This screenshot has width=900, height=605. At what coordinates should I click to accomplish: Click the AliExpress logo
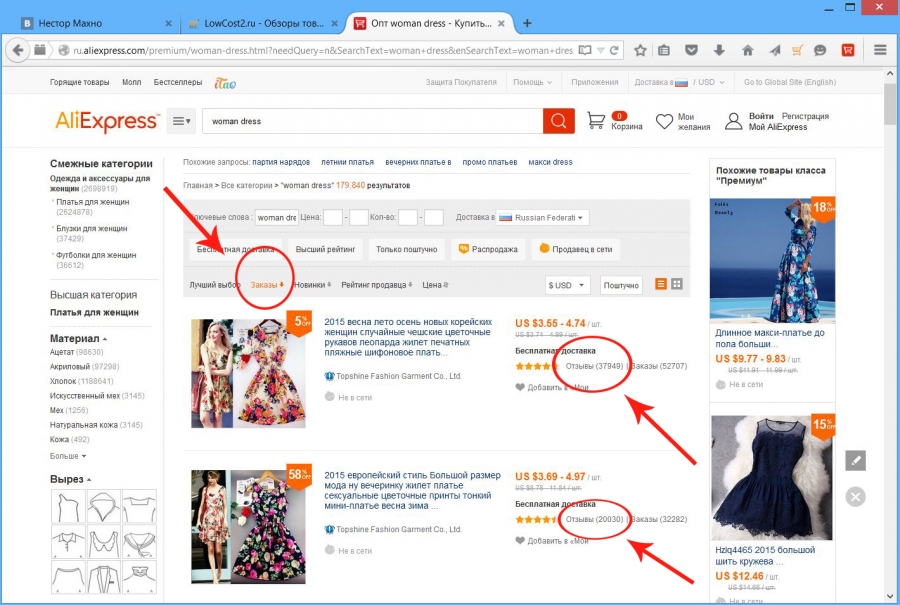pos(107,121)
